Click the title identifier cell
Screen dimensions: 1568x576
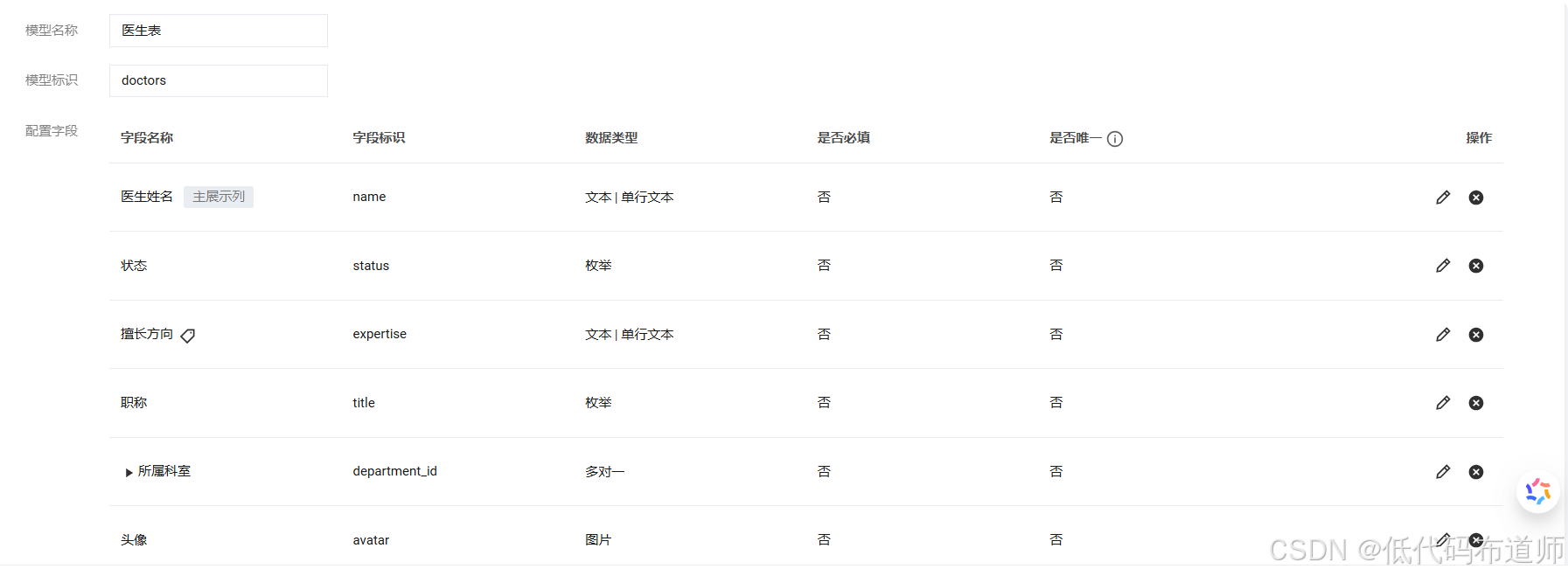tap(364, 403)
